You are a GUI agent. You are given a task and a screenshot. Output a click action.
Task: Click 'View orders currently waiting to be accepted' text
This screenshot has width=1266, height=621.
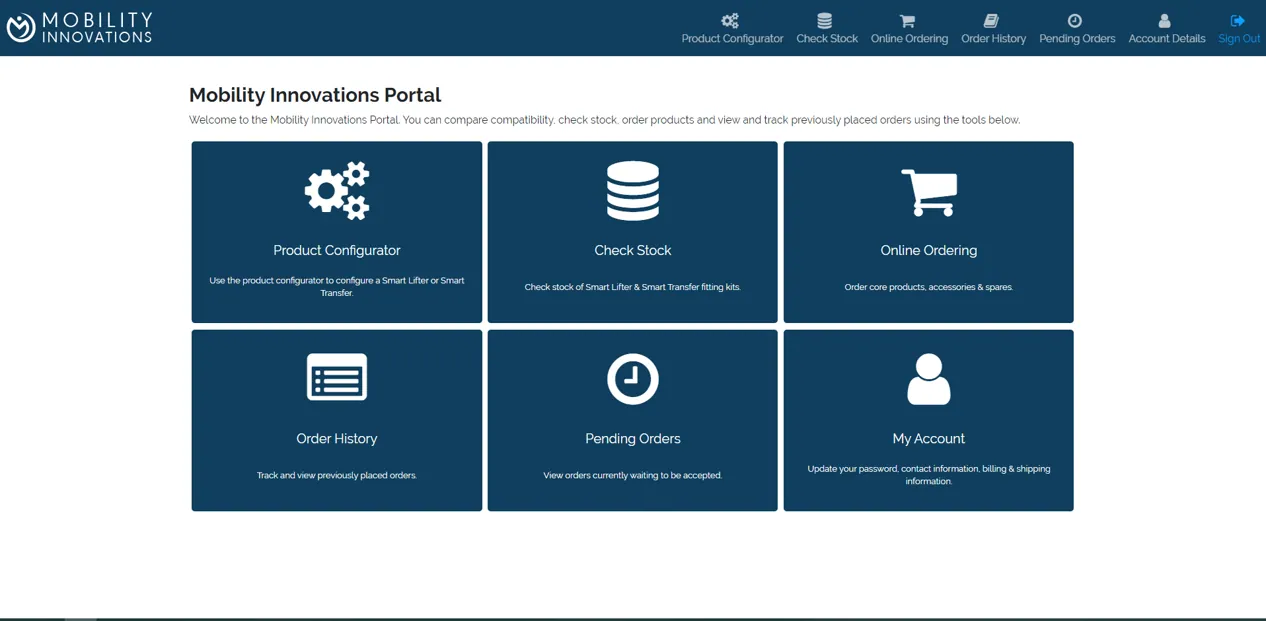[x=633, y=475]
